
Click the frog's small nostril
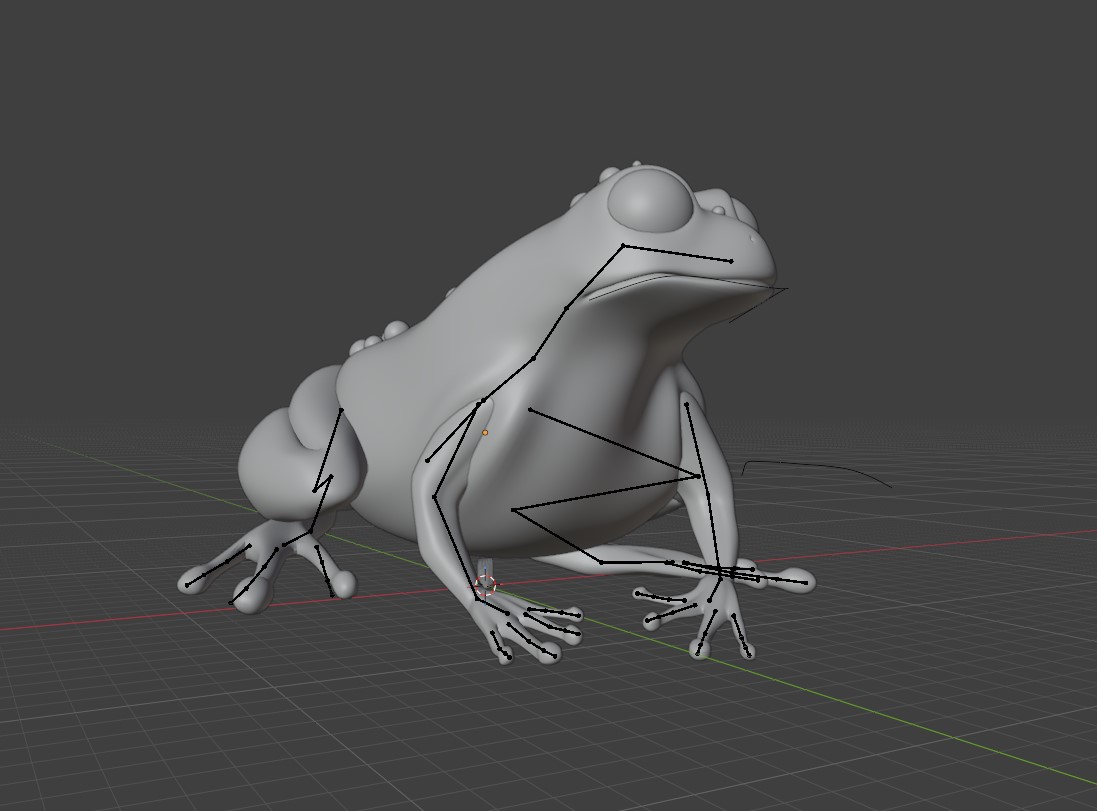[753, 238]
